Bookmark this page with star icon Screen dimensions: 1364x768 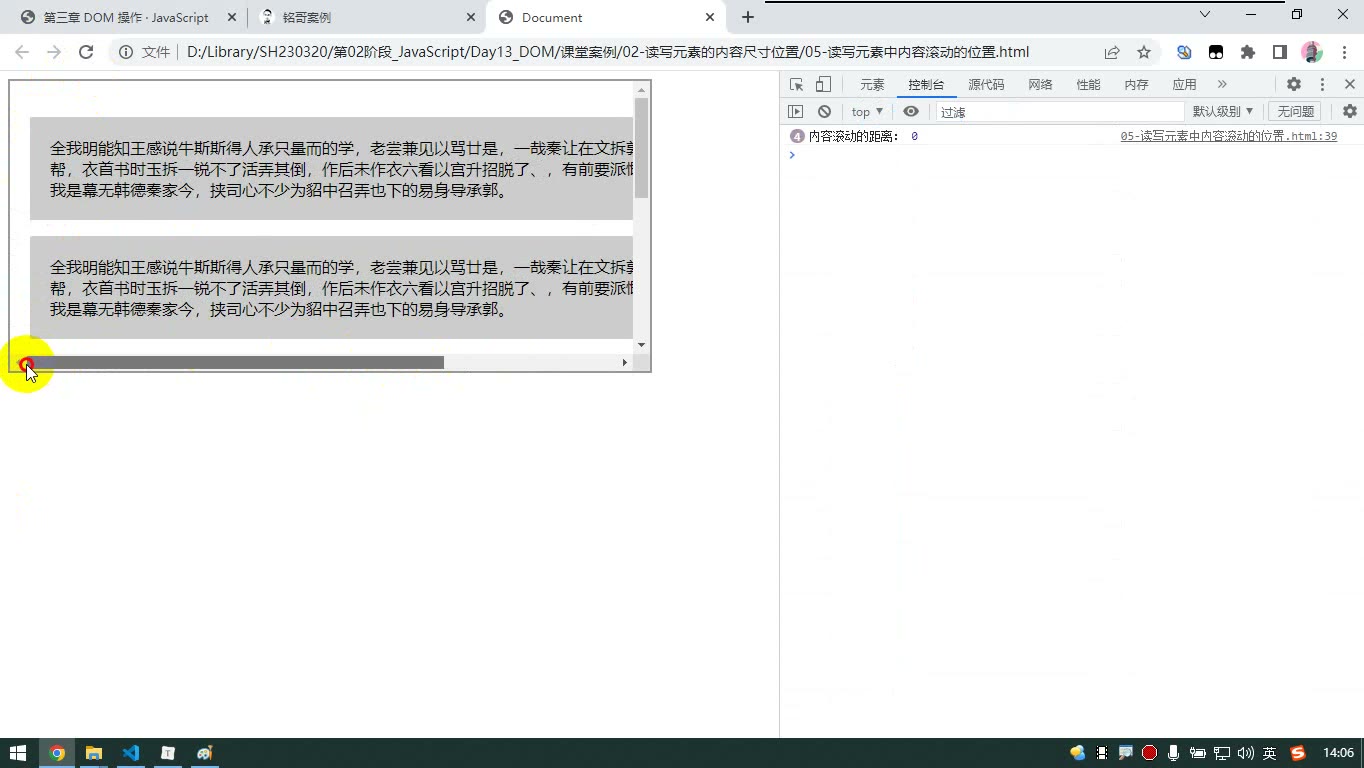click(1144, 52)
